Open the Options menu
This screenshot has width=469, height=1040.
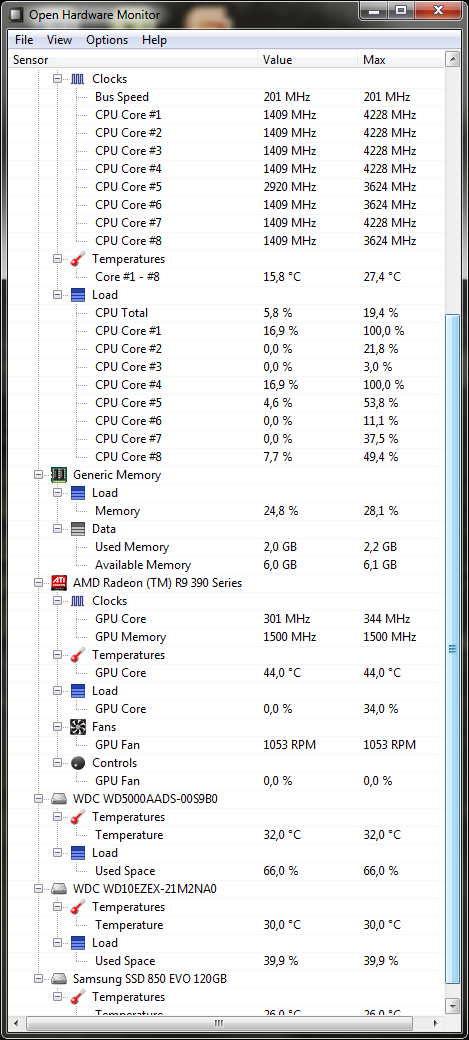[107, 40]
